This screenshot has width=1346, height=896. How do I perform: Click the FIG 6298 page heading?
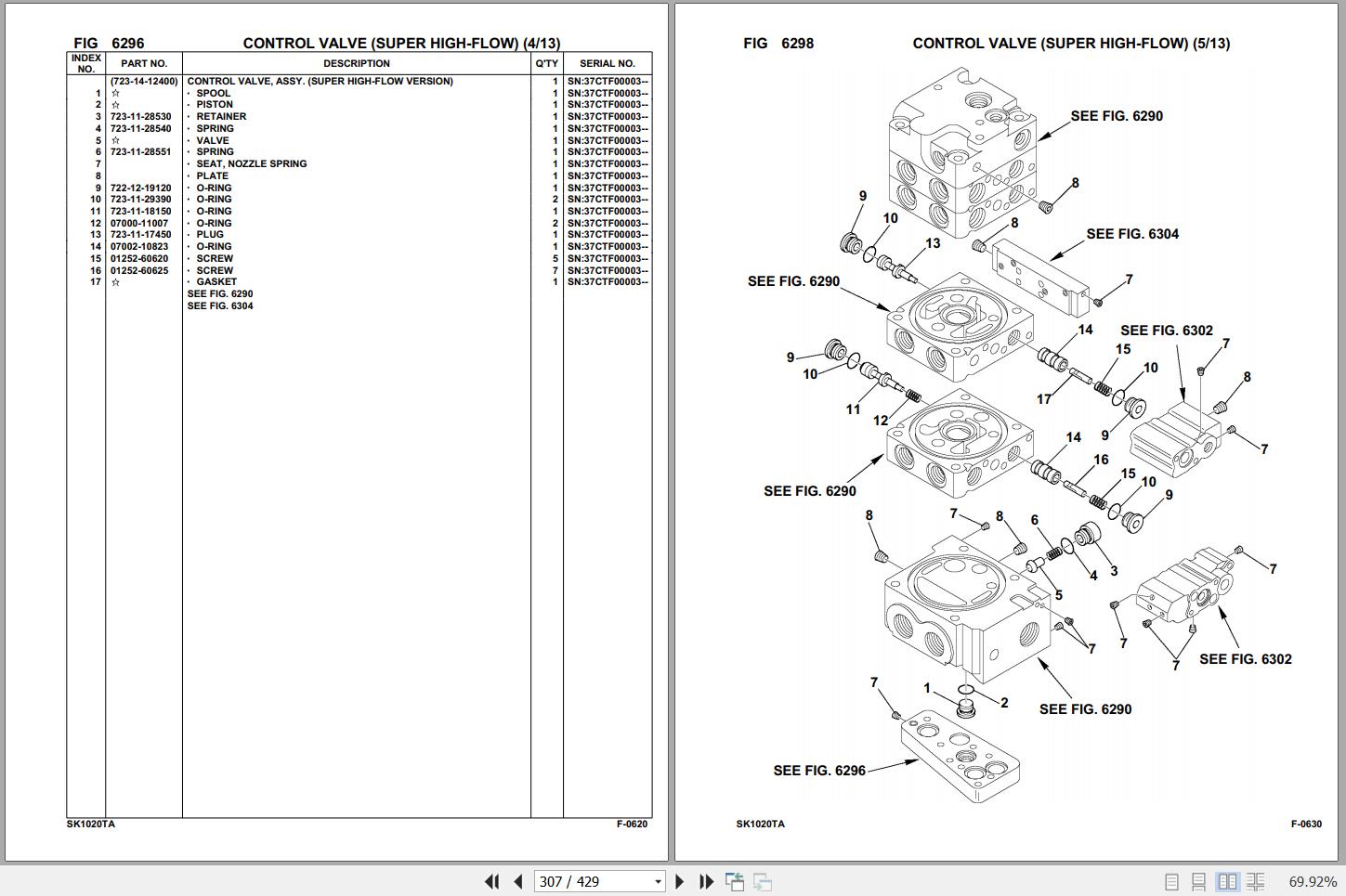(778, 43)
